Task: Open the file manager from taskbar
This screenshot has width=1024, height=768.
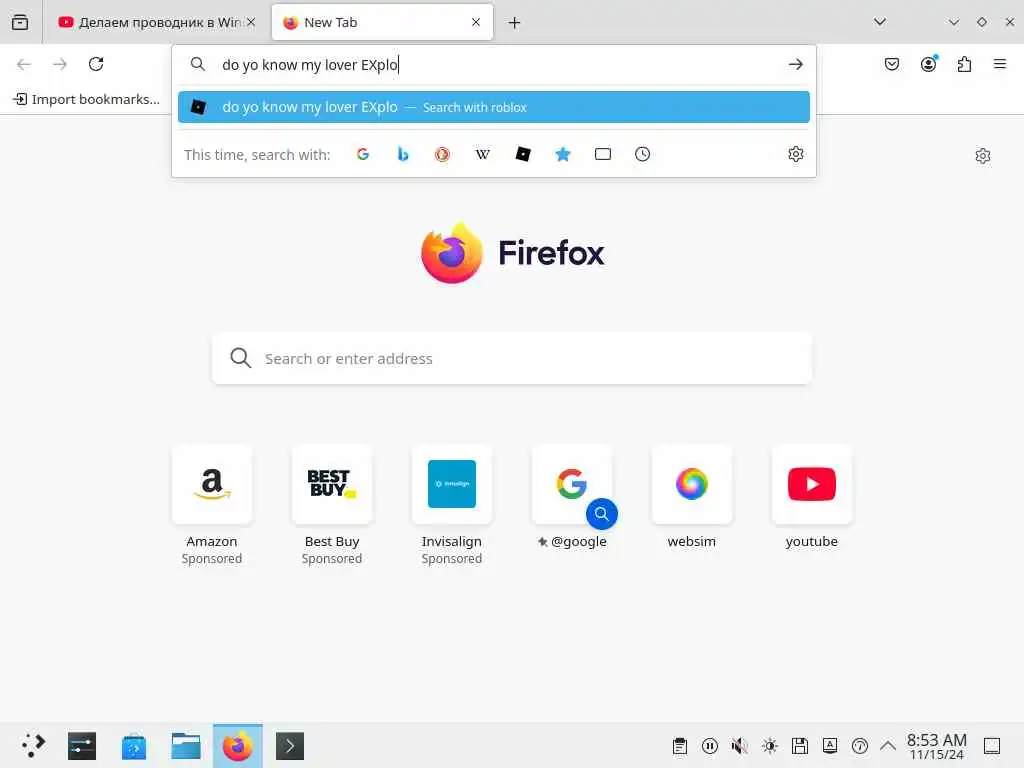Action: (185, 746)
